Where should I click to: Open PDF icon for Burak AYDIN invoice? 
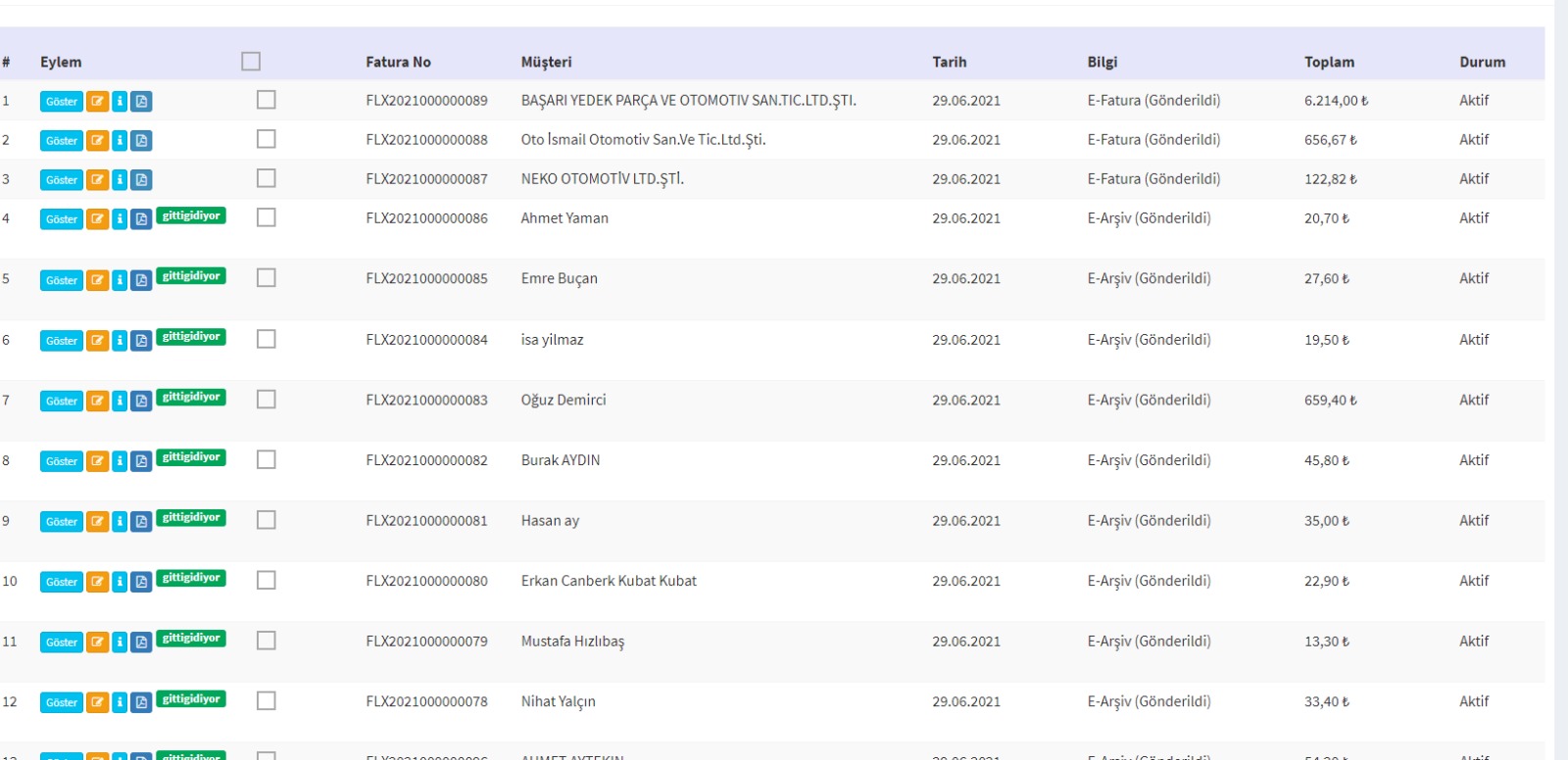[141, 461]
